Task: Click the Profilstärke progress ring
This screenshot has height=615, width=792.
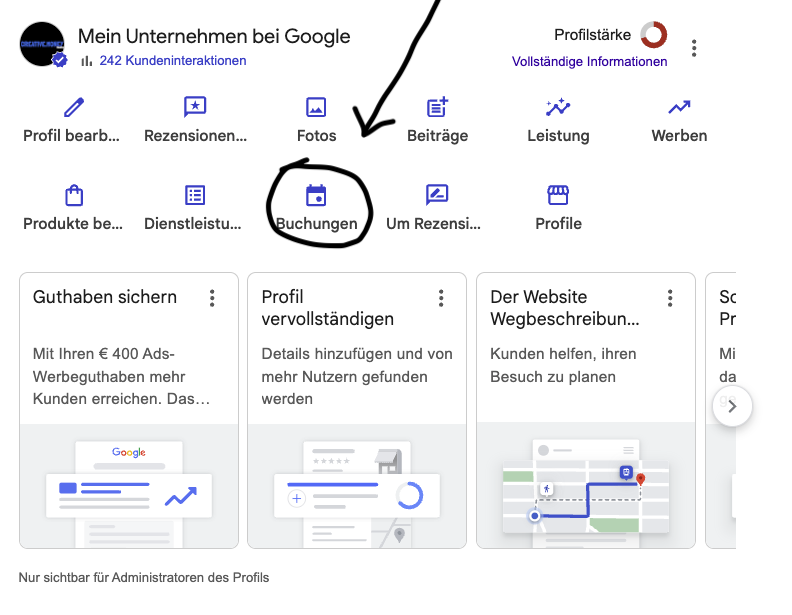Action: [x=654, y=35]
